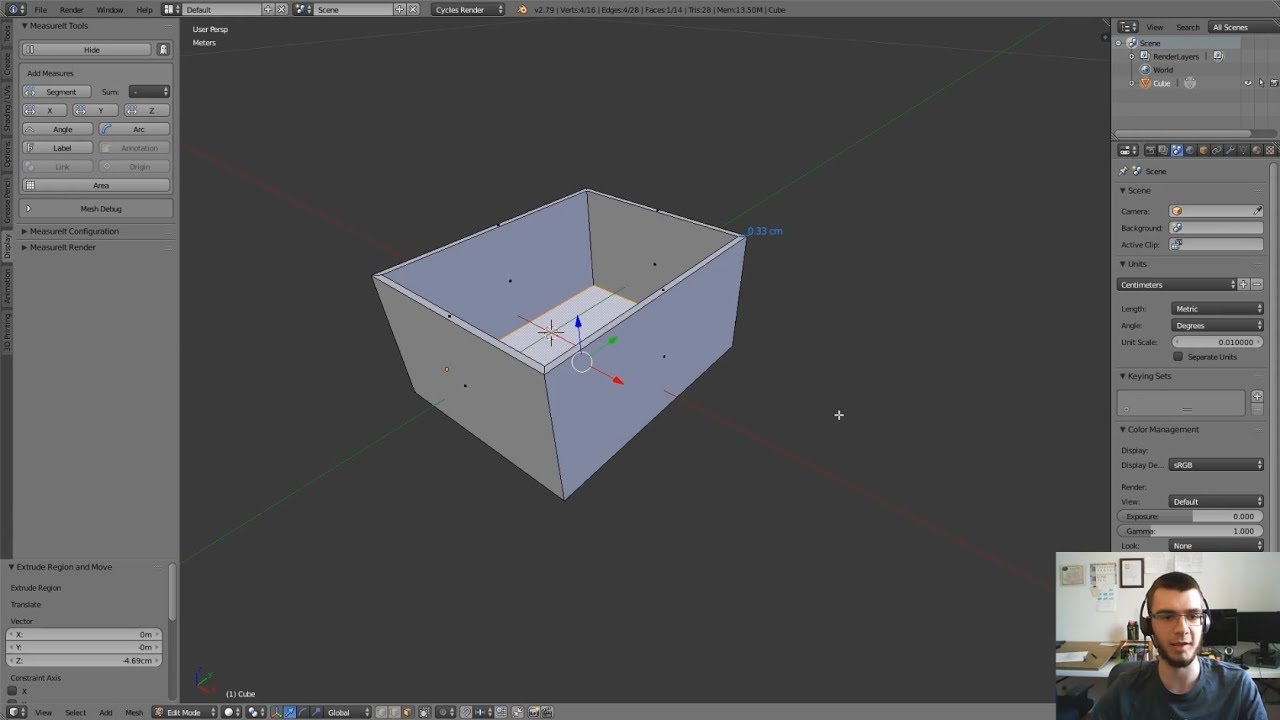Image resolution: width=1280 pixels, height=720 pixels.
Task: Adjust the Exposure slider
Action: pos(1190,516)
